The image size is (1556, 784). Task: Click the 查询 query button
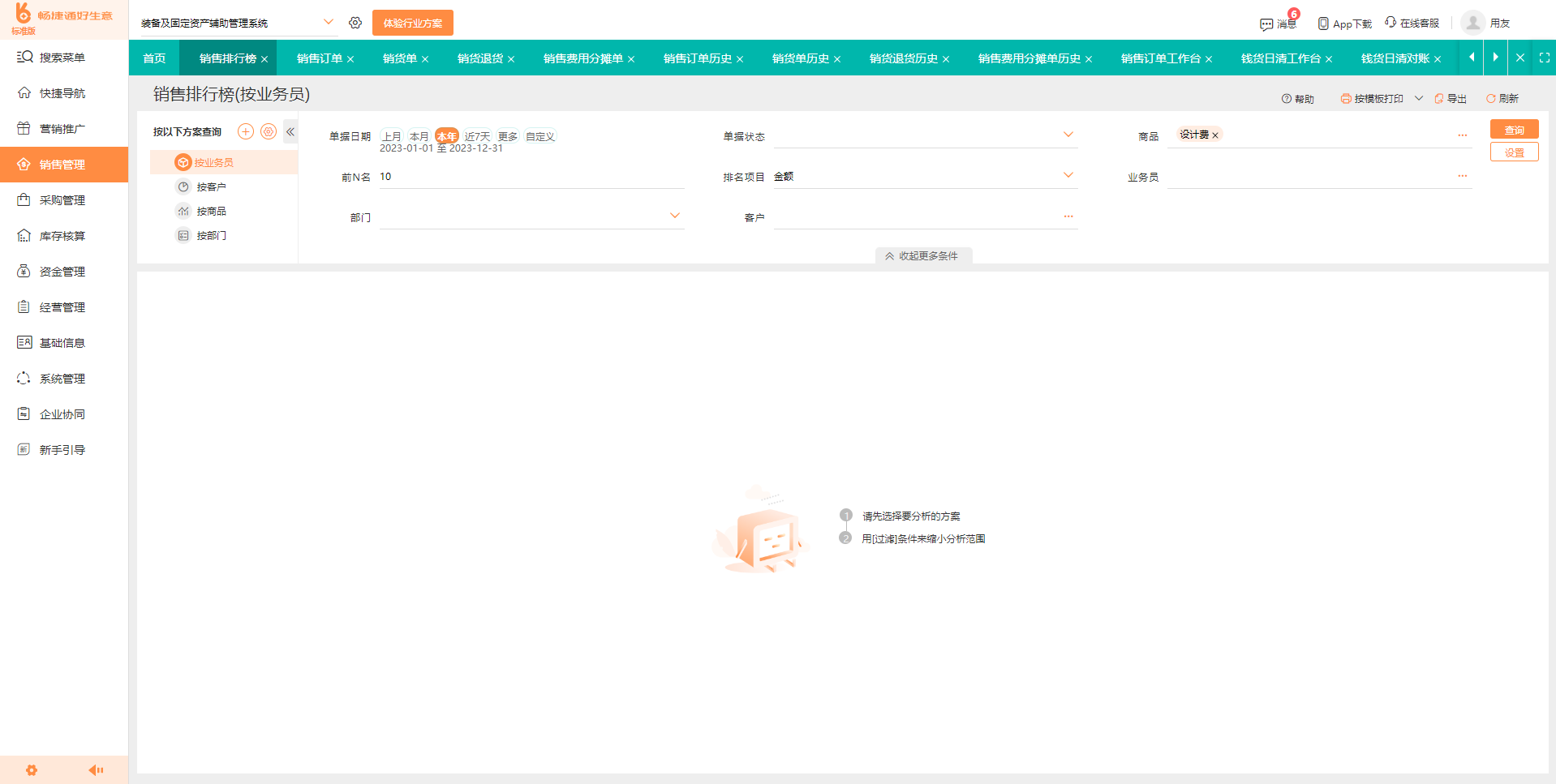point(1513,129)
